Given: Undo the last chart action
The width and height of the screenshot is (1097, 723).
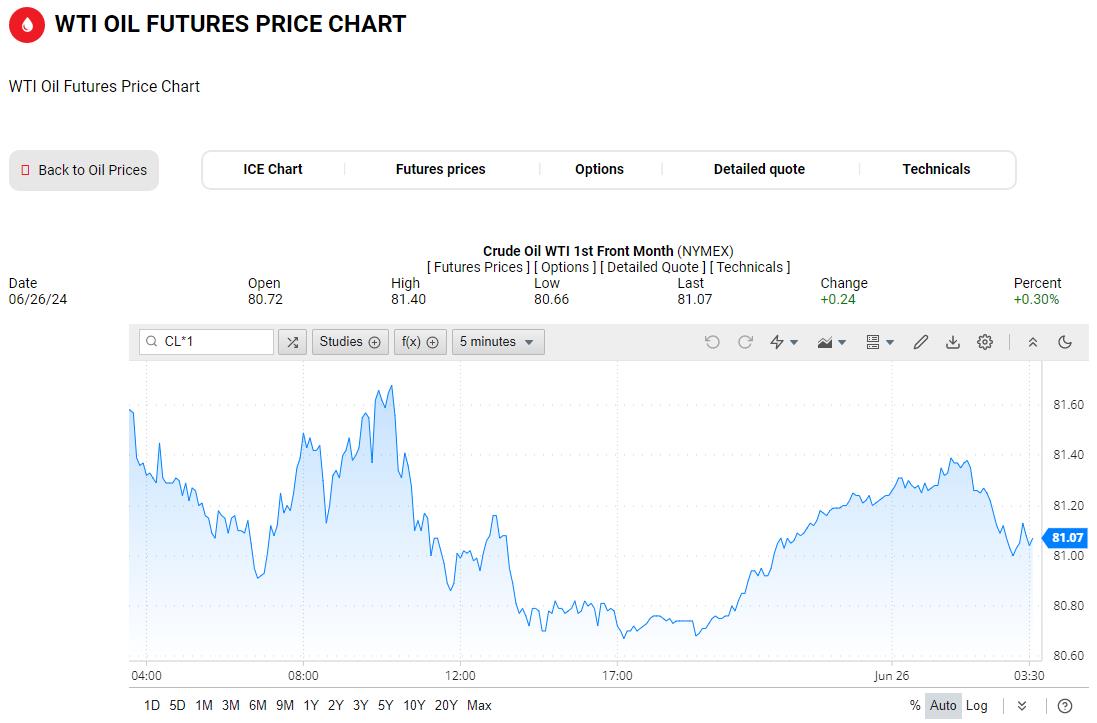Looking at the screenshot, I should tap(712, 342).
